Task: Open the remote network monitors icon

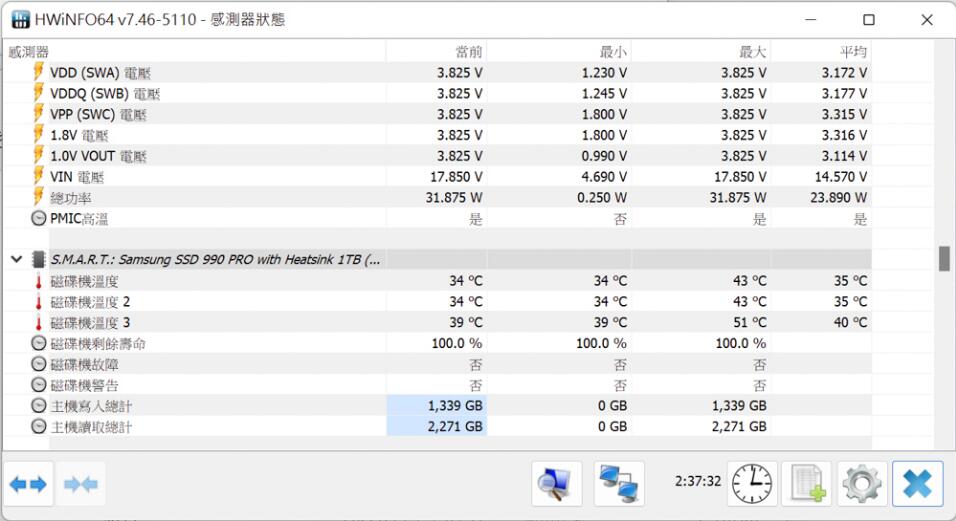Action: pos(619,484)
